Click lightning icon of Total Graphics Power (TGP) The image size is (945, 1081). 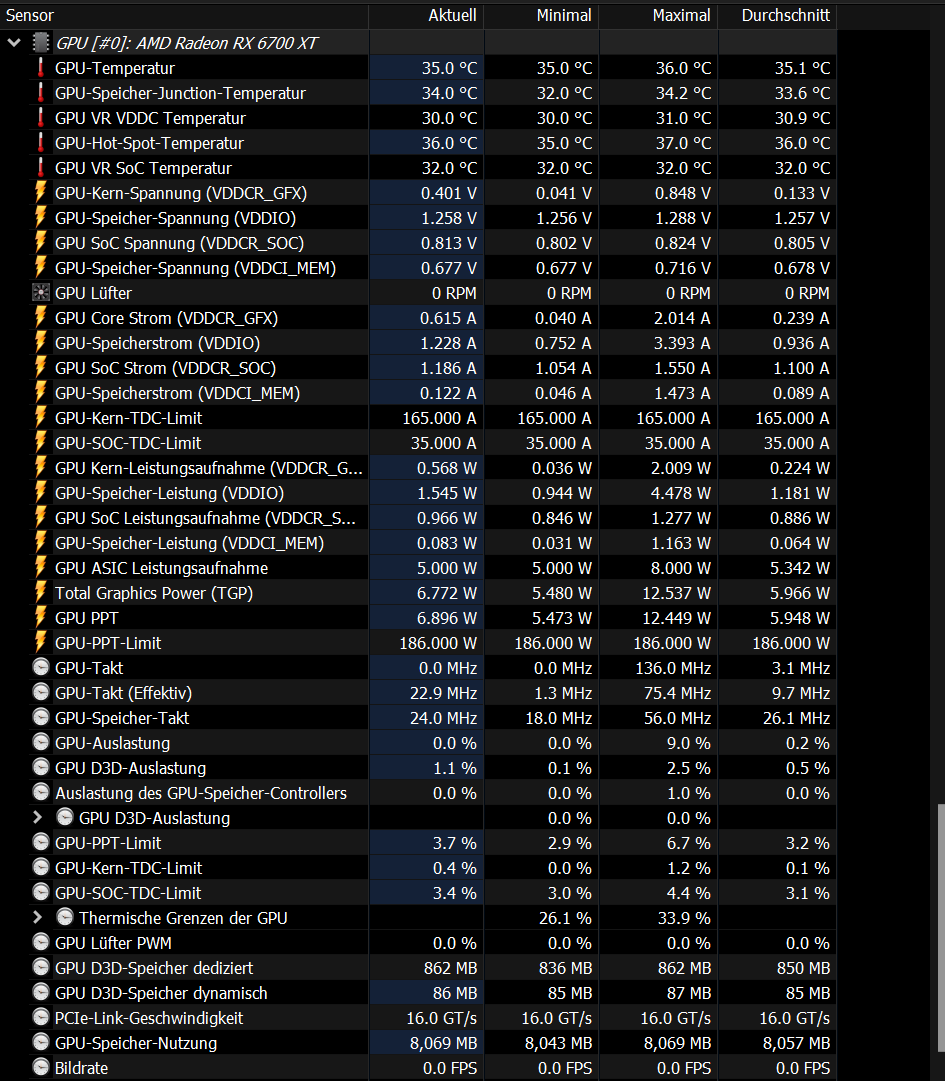pyautogui.click(x=41, y=593)
